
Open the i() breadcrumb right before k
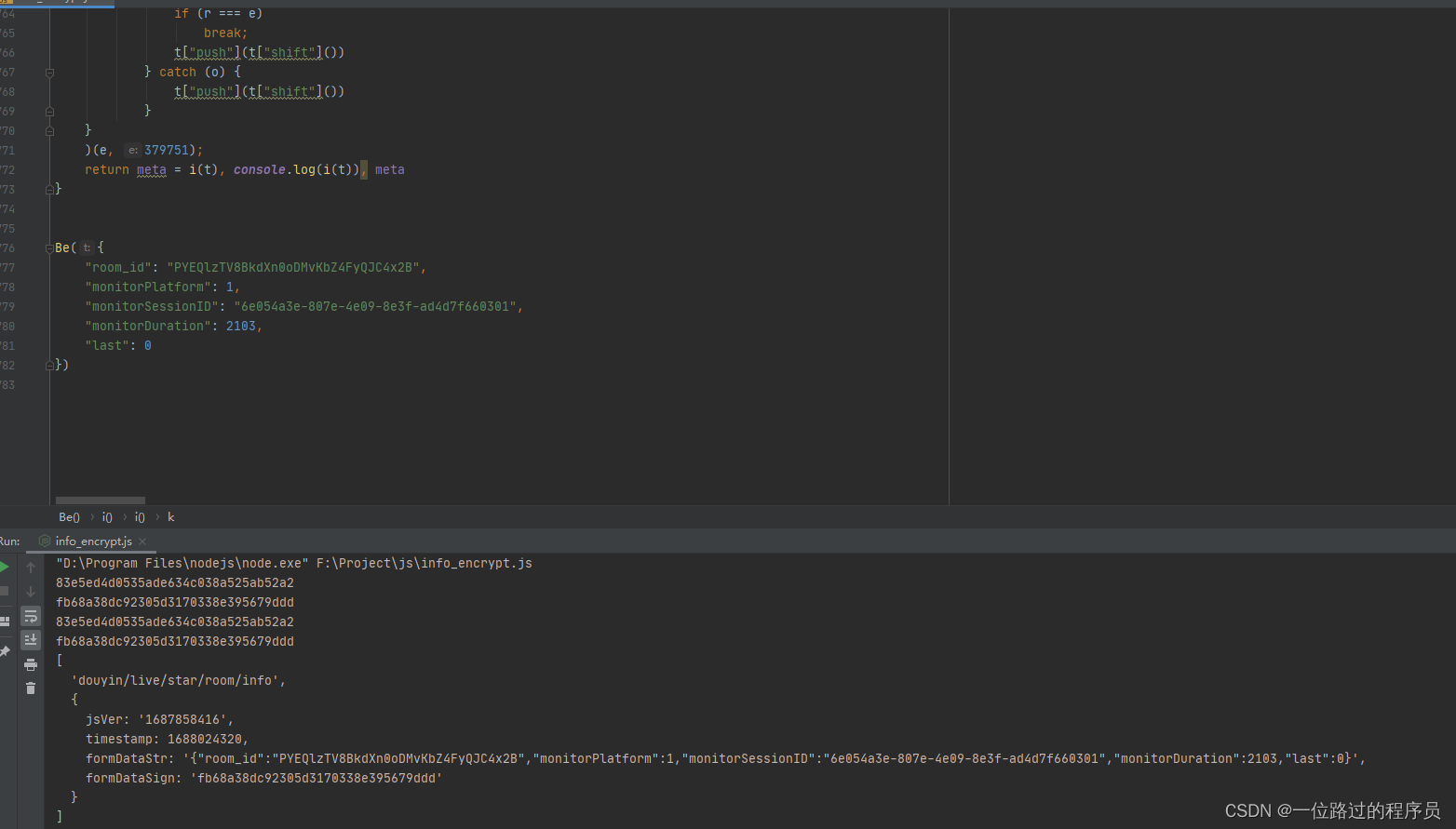140,517
